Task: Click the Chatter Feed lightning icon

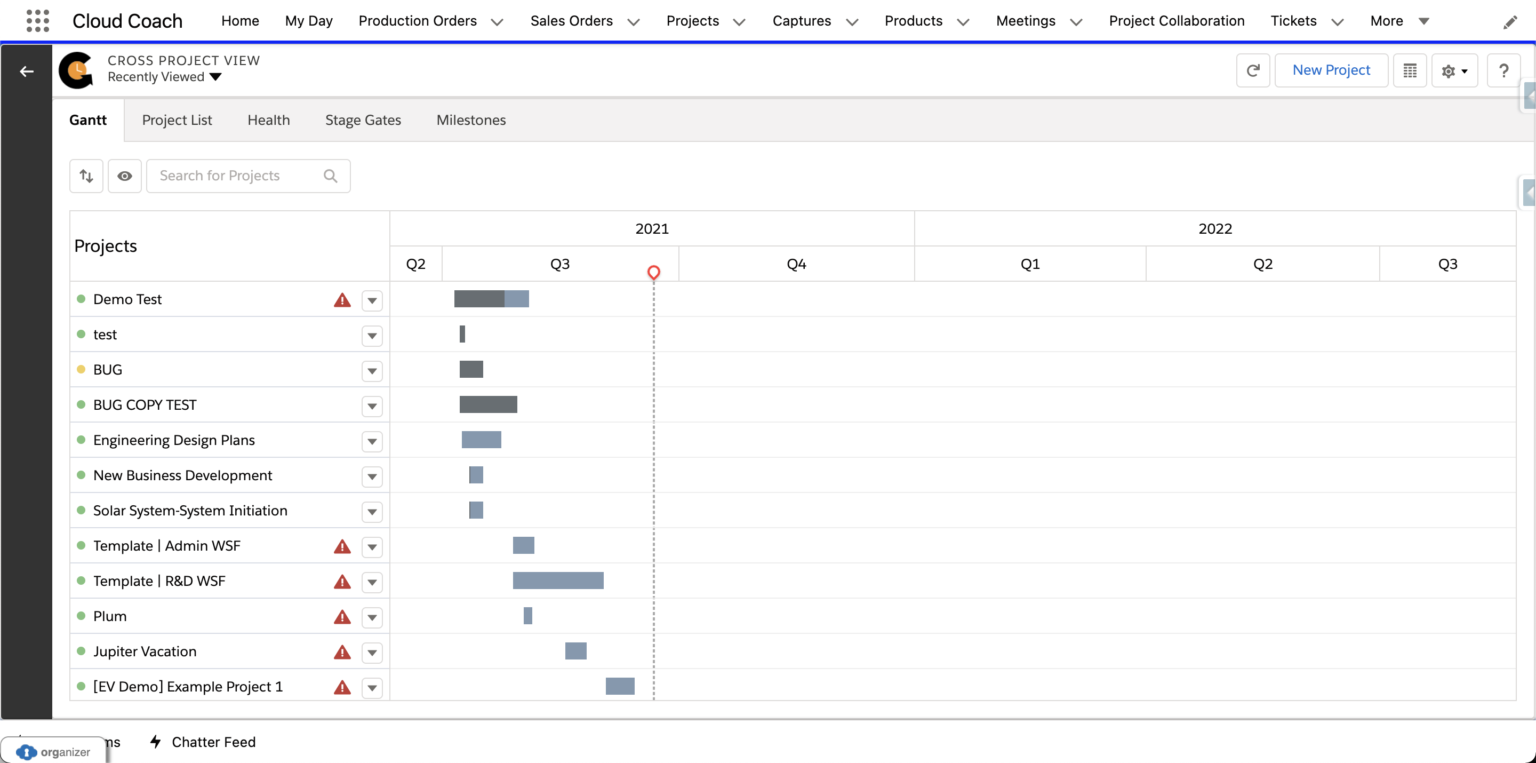Action: point(155,742)
